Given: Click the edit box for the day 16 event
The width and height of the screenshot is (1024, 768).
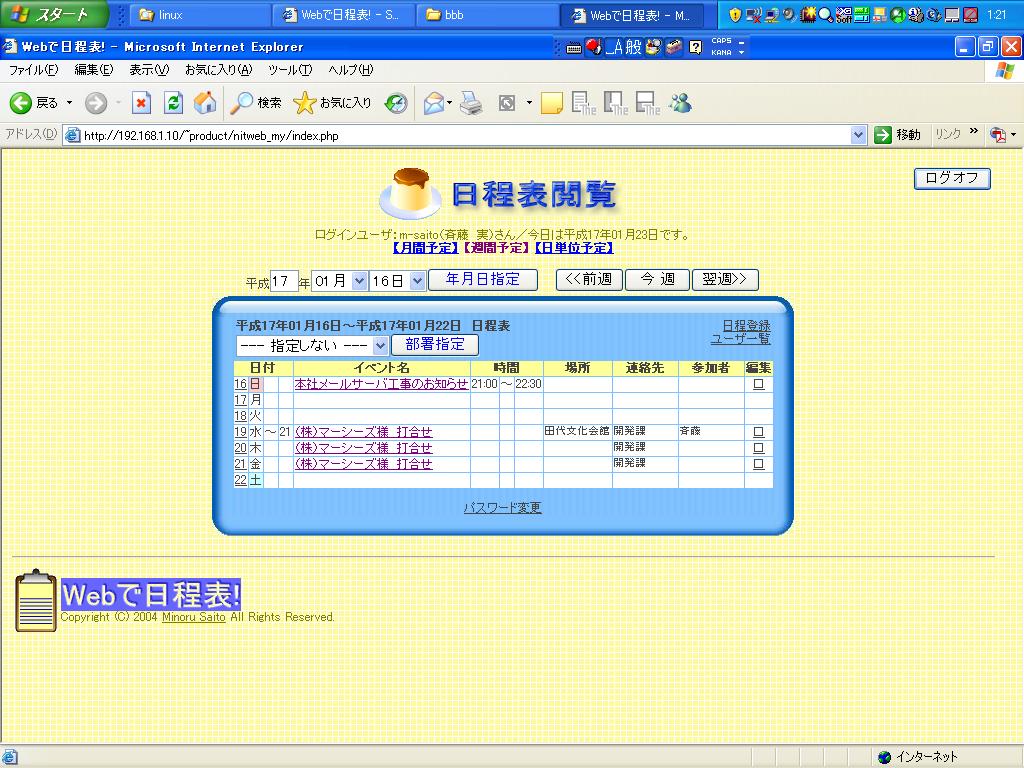Looking at the screenshot, I should pyautogui.click(x=758, y=384).
